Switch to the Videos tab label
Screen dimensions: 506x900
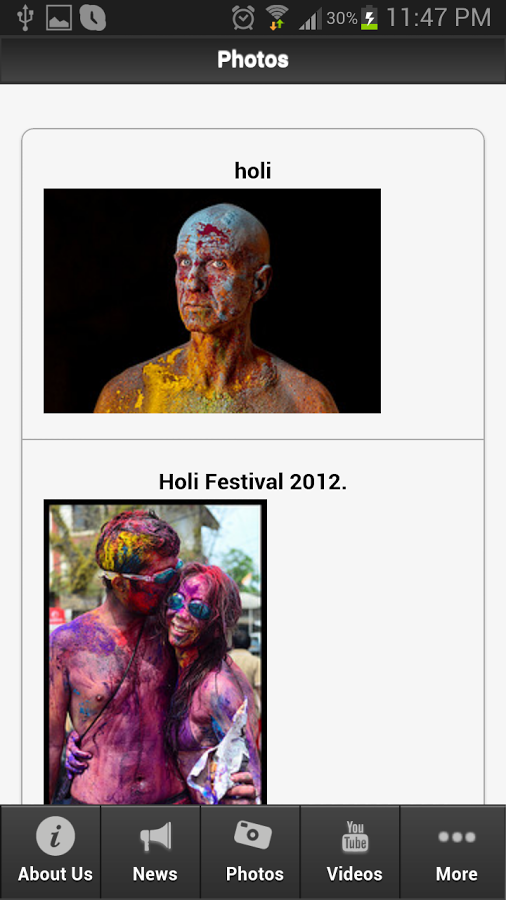355,874
